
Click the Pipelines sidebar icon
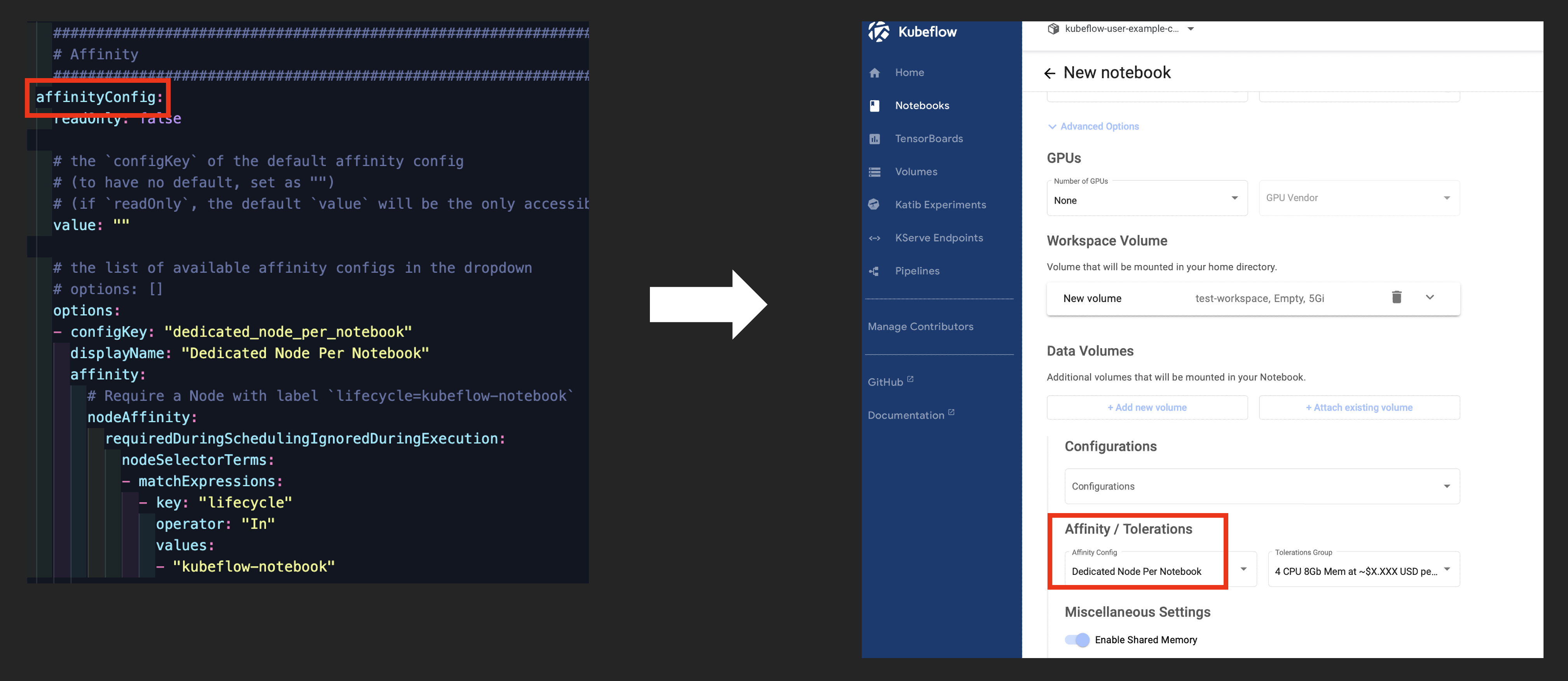[874, 271]
